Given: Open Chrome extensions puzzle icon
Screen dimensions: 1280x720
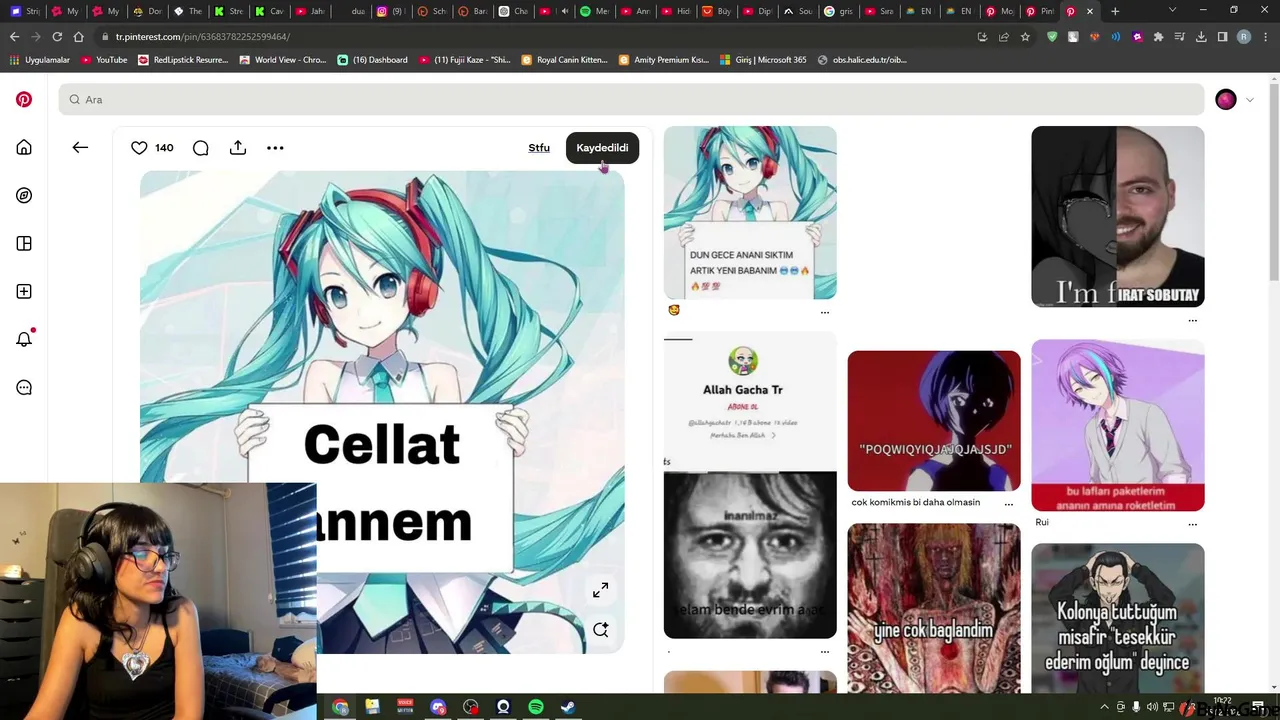Looking at the screenshot, I should pos(1159,37).
